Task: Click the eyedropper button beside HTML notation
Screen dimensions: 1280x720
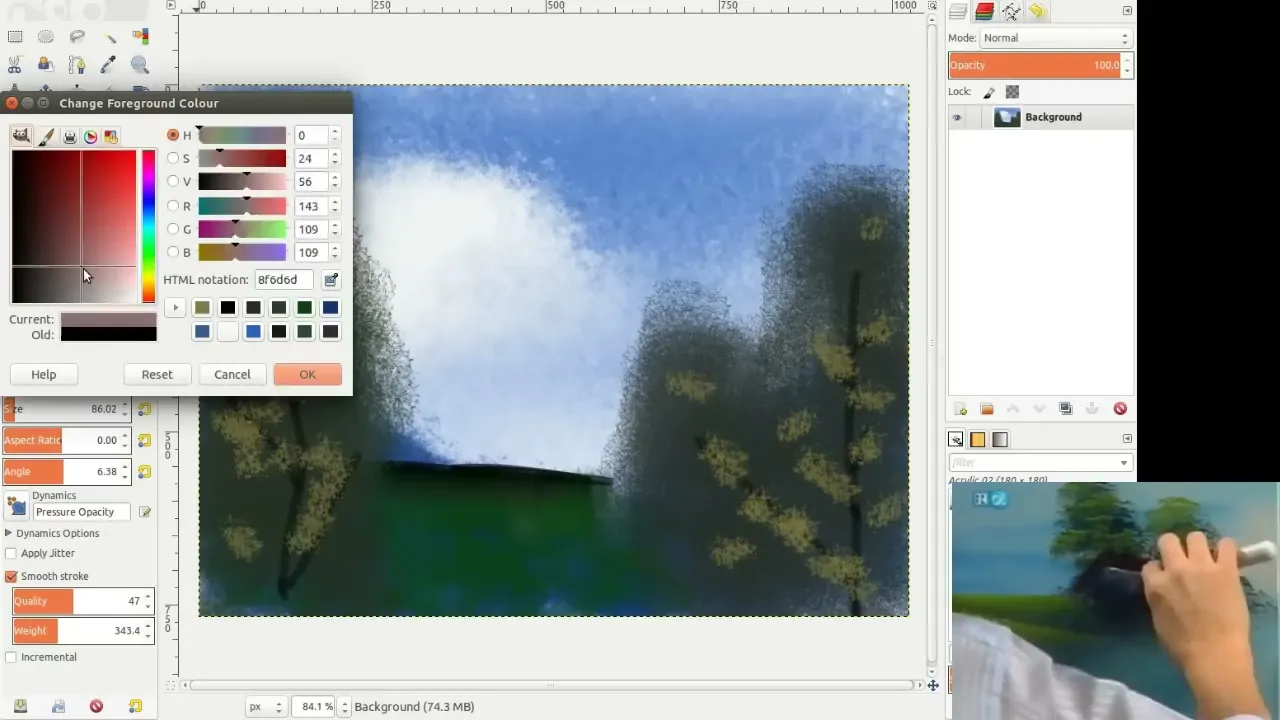Action: pos(331,280)
